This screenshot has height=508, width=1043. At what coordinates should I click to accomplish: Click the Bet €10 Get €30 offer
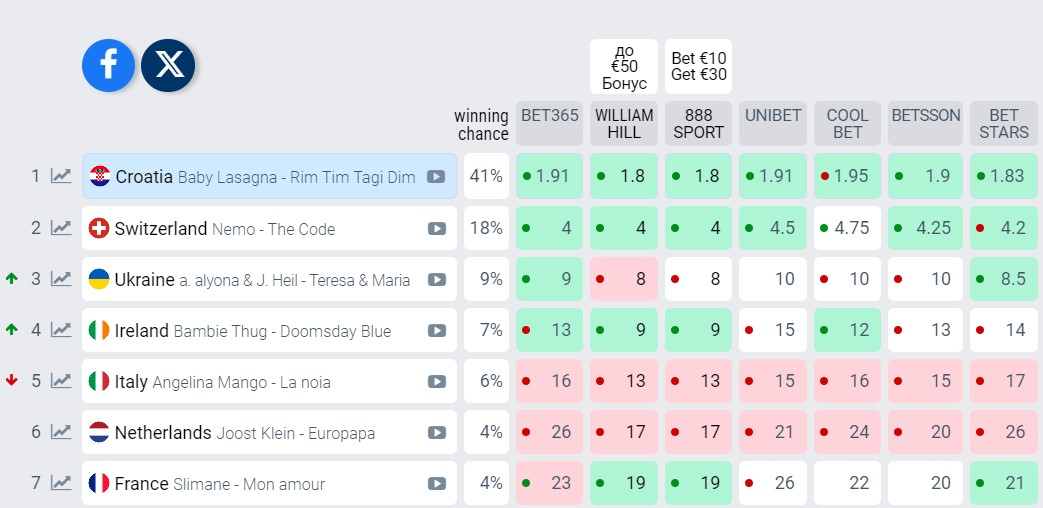coord(698,67)
